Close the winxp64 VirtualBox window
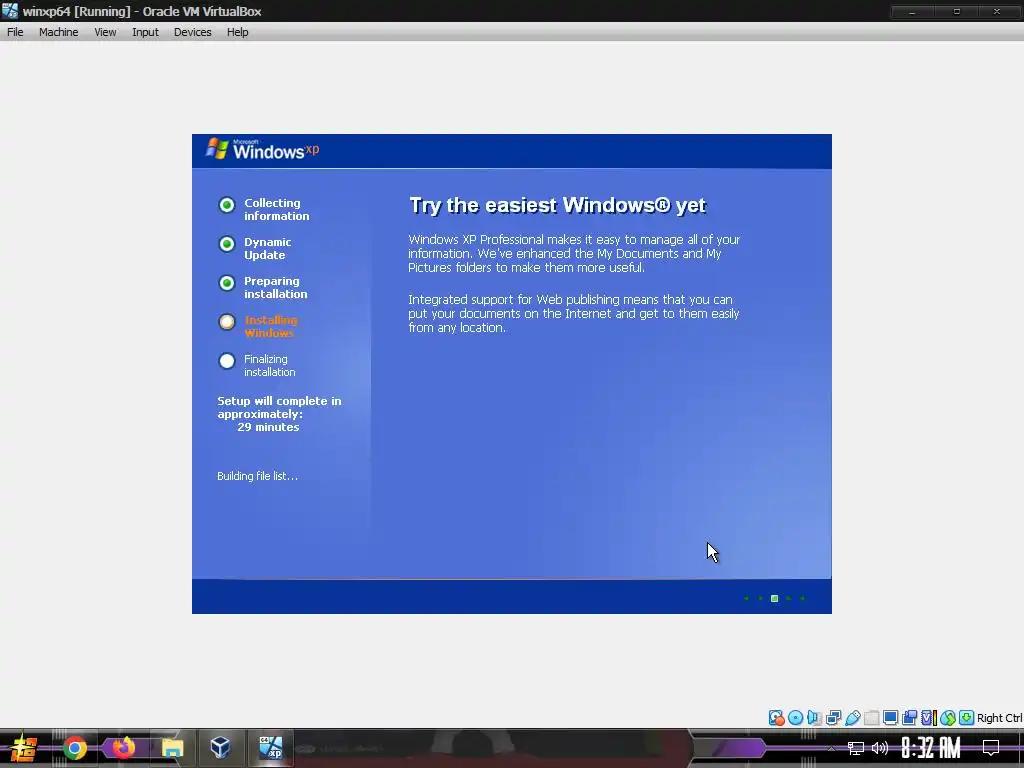 (x=997, y=12)
